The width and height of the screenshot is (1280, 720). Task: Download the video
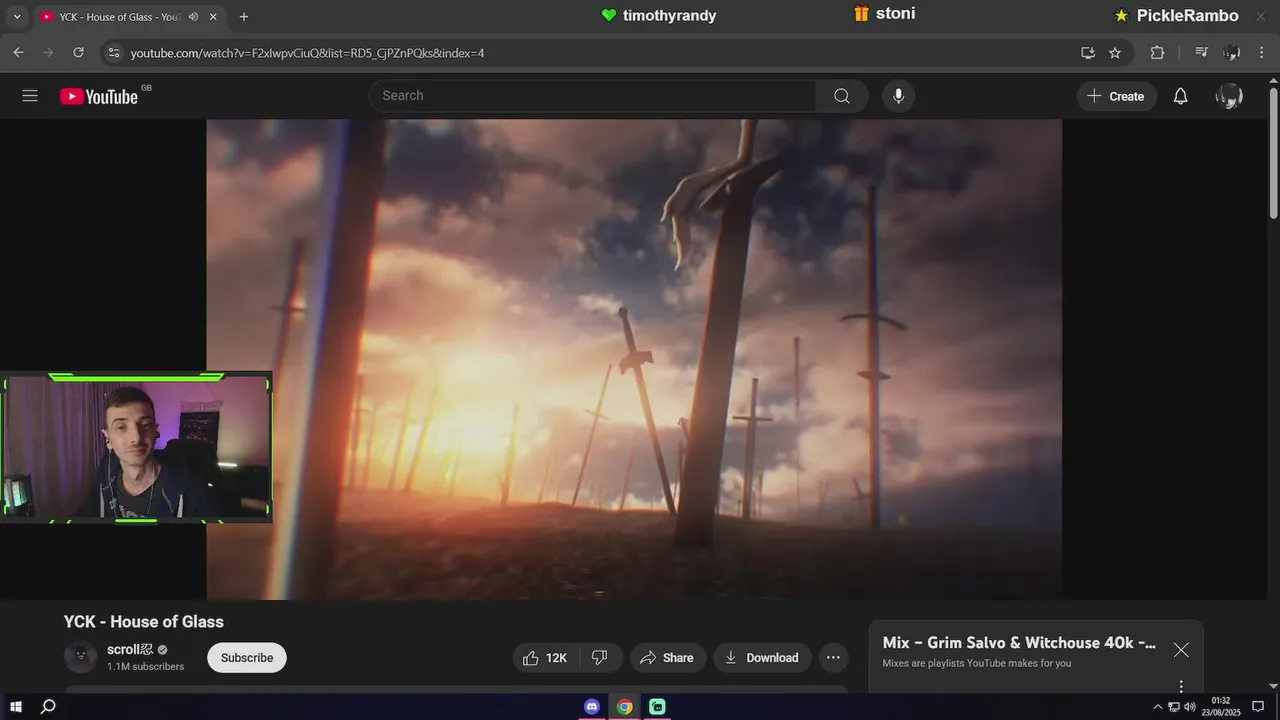coord(762,657)
